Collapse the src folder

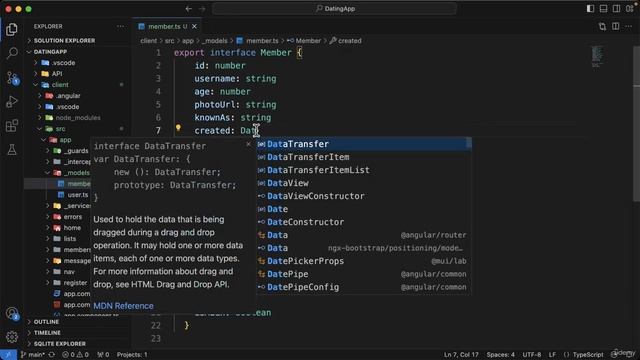coord(60,129)
